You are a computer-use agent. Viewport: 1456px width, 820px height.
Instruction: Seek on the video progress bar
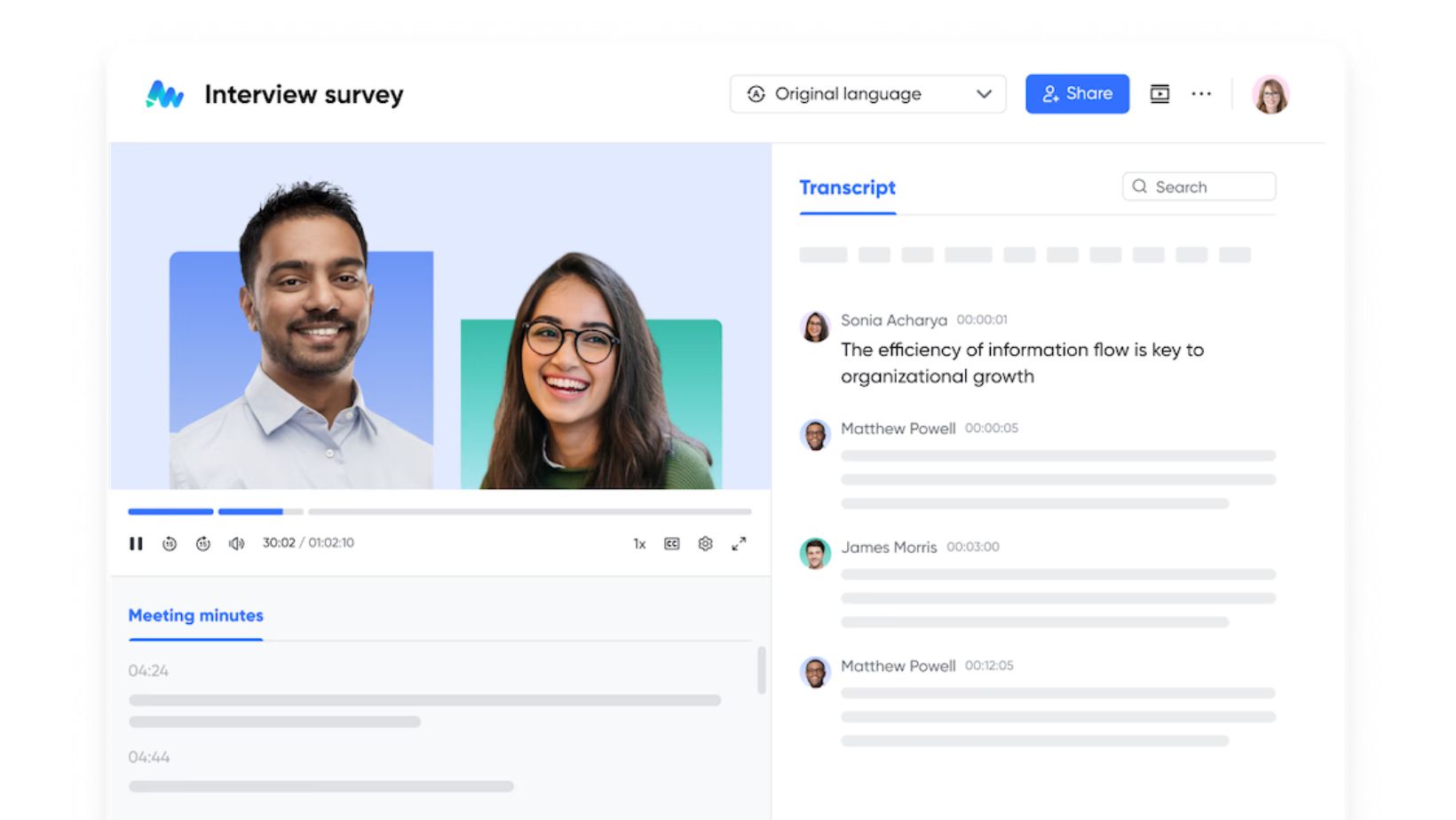point(528,511)
